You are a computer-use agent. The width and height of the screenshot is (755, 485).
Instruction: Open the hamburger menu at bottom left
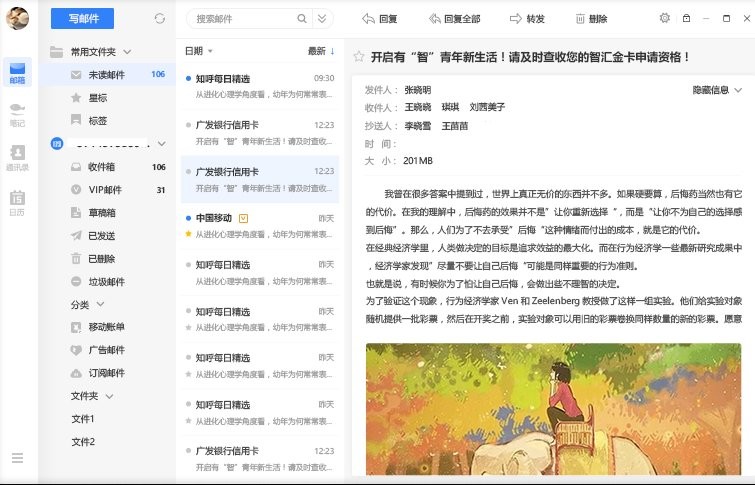[17, 458]
